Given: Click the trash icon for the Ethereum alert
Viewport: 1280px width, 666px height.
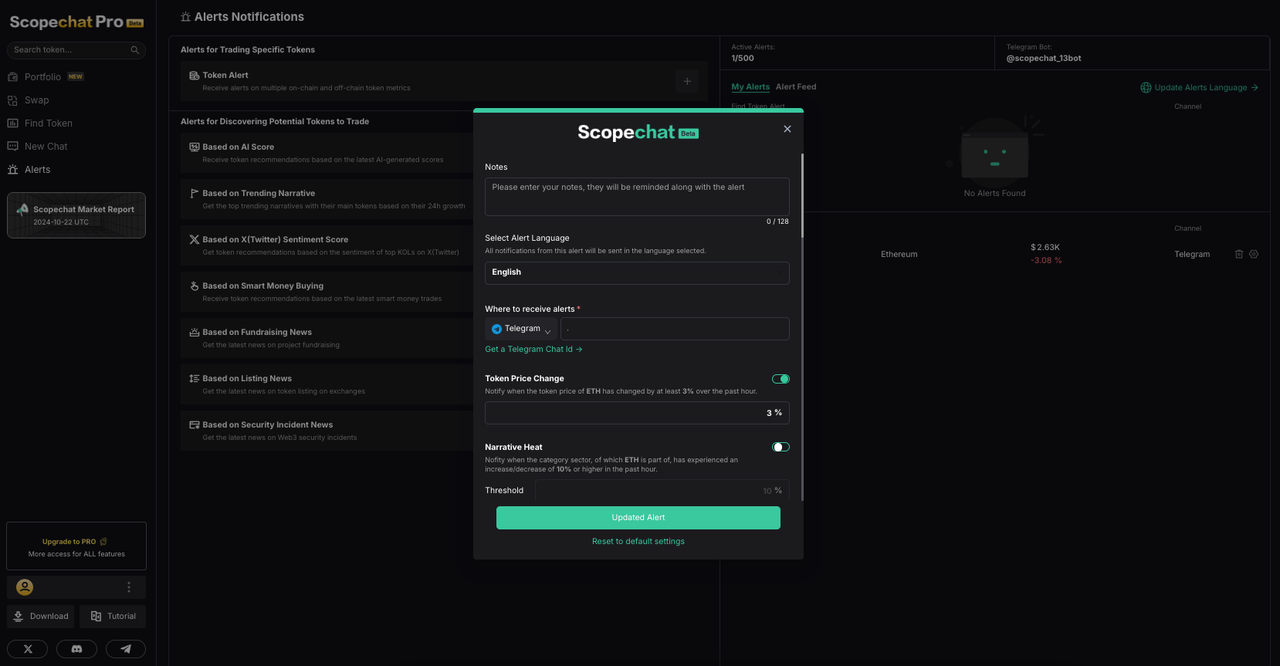Looking at the screenshot, I should pyautogui.click(x=1239, y=254).
